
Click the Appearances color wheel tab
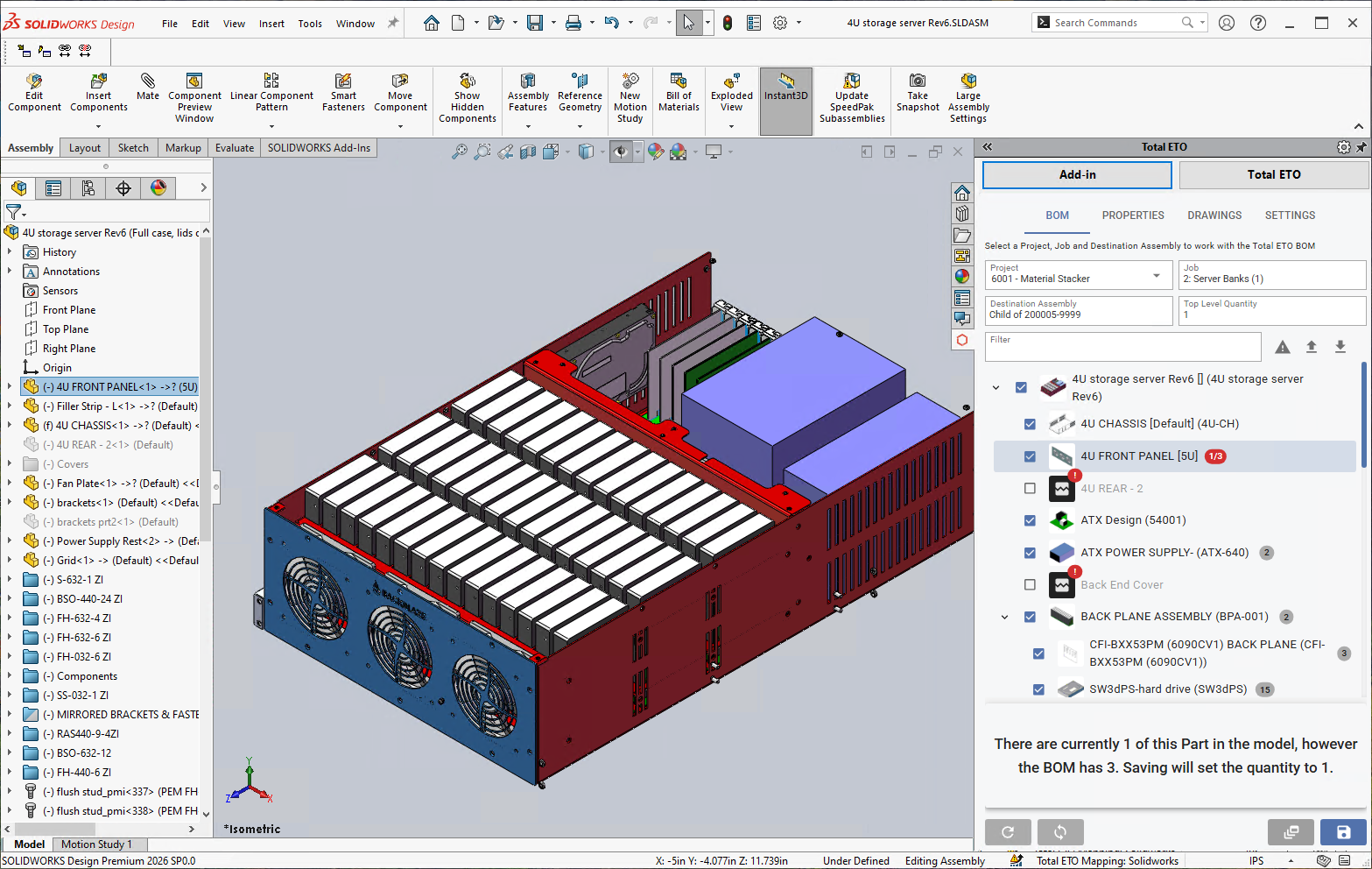pos(158,188)
